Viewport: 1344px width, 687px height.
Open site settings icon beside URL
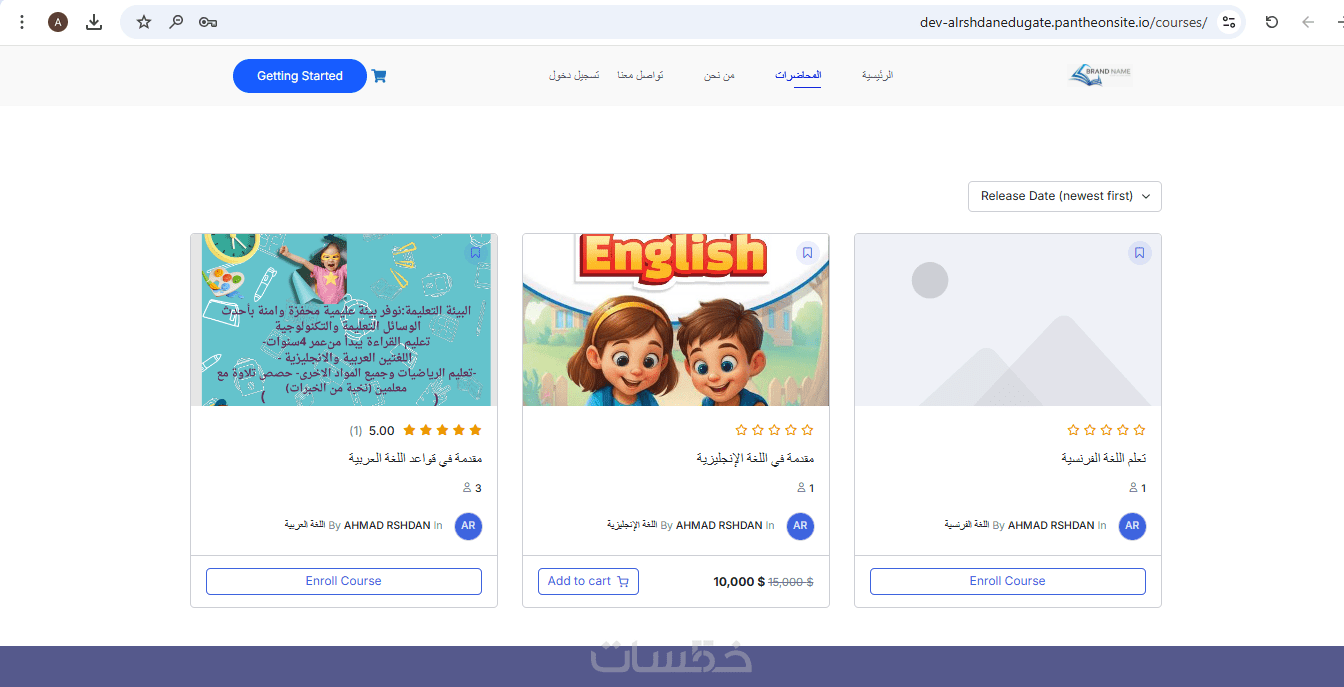[x=1229, y=22]
